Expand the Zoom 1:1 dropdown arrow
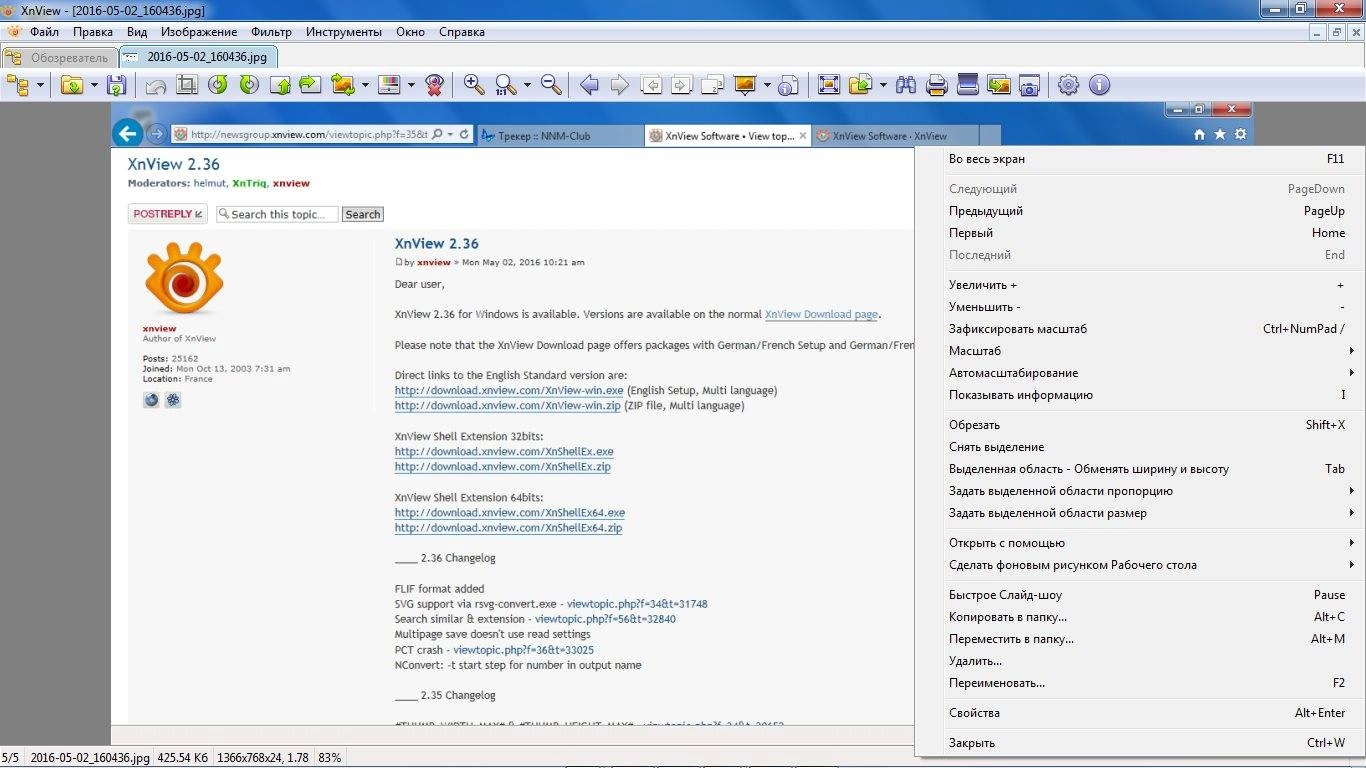The height and width of the screenshot is (768, 1366). 528,86
